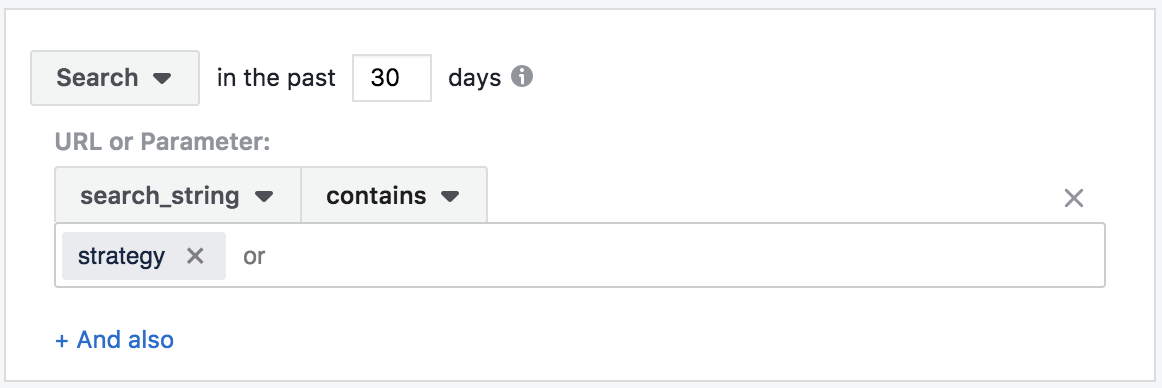
Task: Expand the search_string parameter dropdown
Action: pyautogui.click(x=178, y=195)
